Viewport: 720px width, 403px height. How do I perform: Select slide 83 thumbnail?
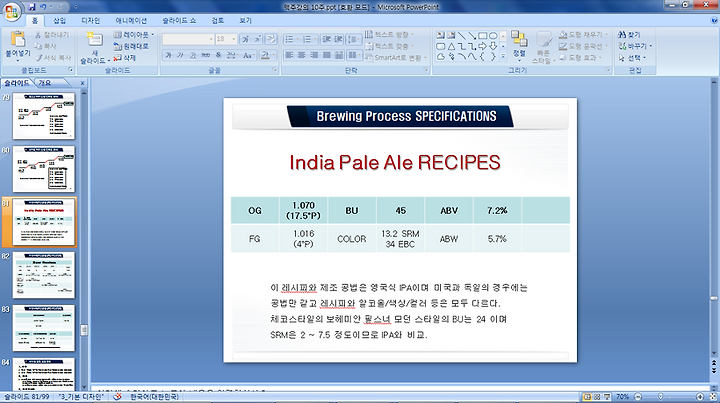pos(44,328)
